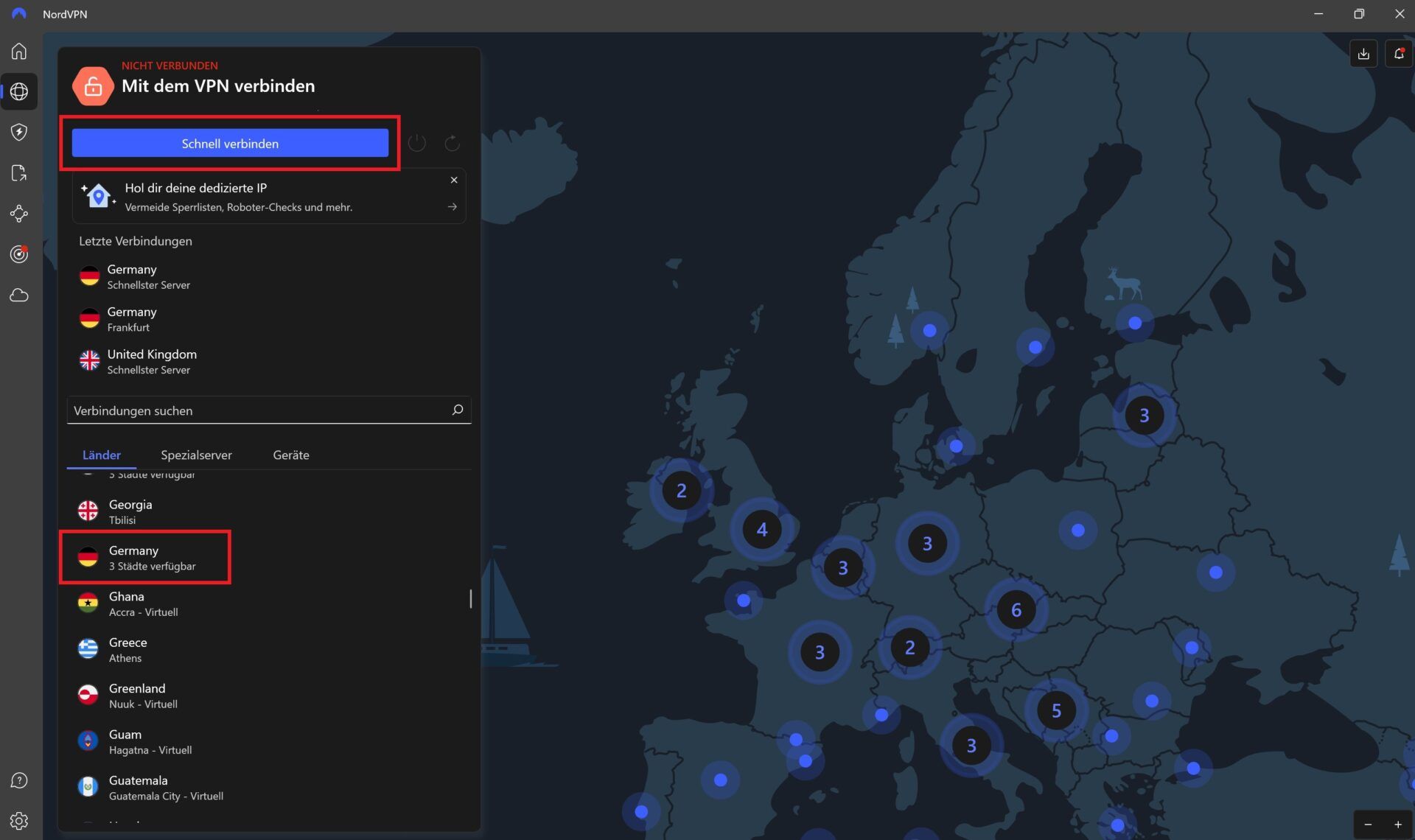The image size is (1415, 840).
Task: Click Schnell verbinden button
Action: pyautogui.click(x=230, y=143)
